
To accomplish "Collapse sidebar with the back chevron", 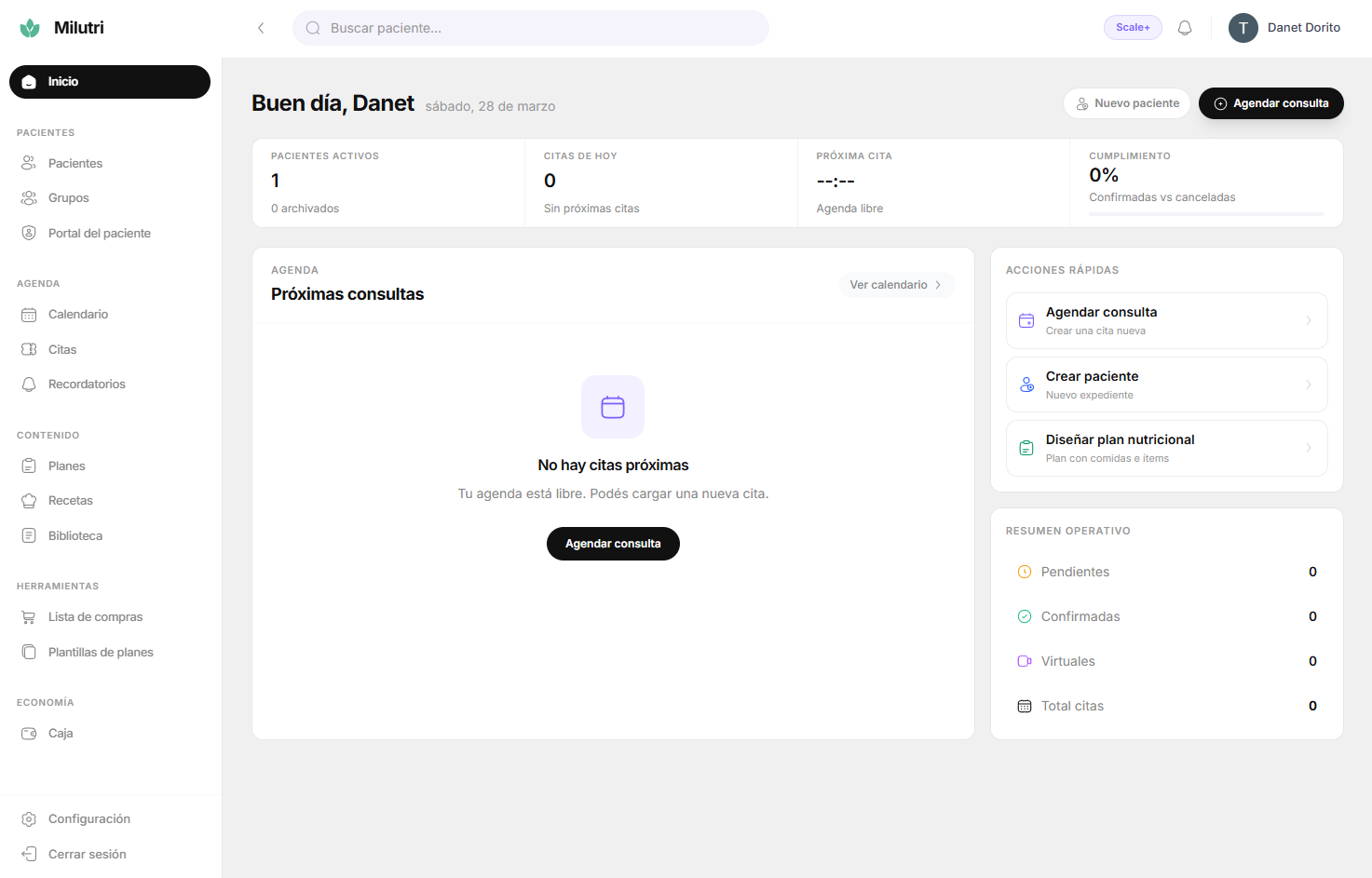I will (261, 28).
